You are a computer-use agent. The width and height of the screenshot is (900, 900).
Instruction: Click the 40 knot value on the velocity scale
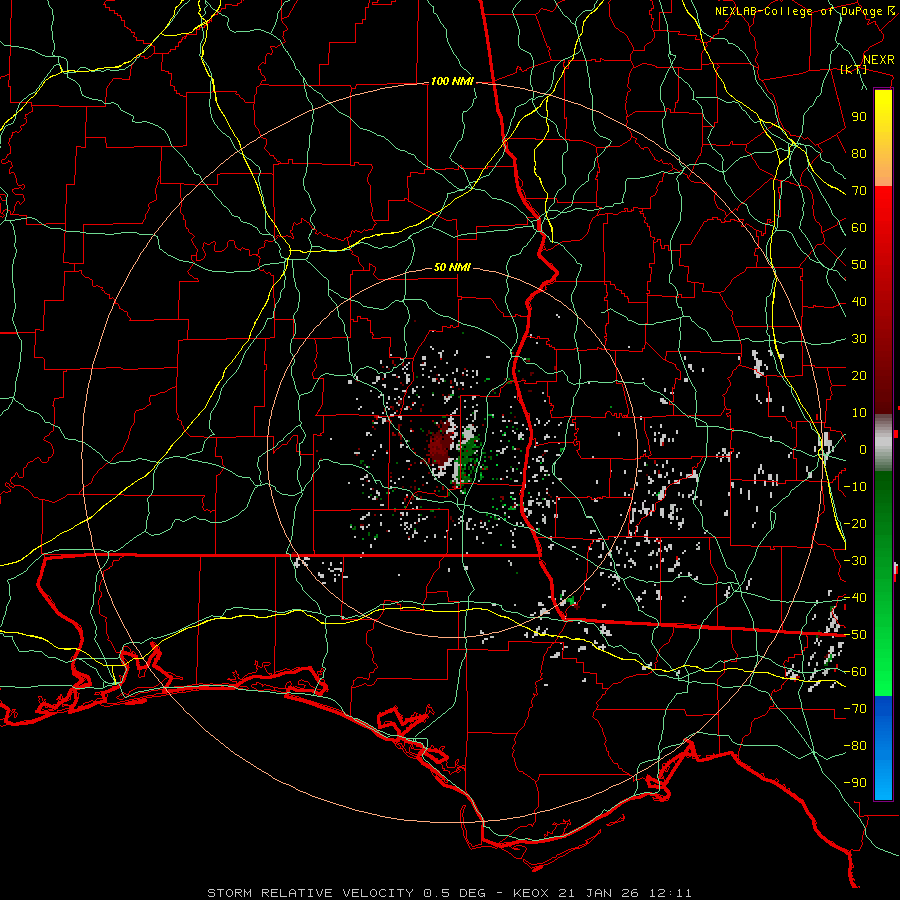click(x=859, y=302)
